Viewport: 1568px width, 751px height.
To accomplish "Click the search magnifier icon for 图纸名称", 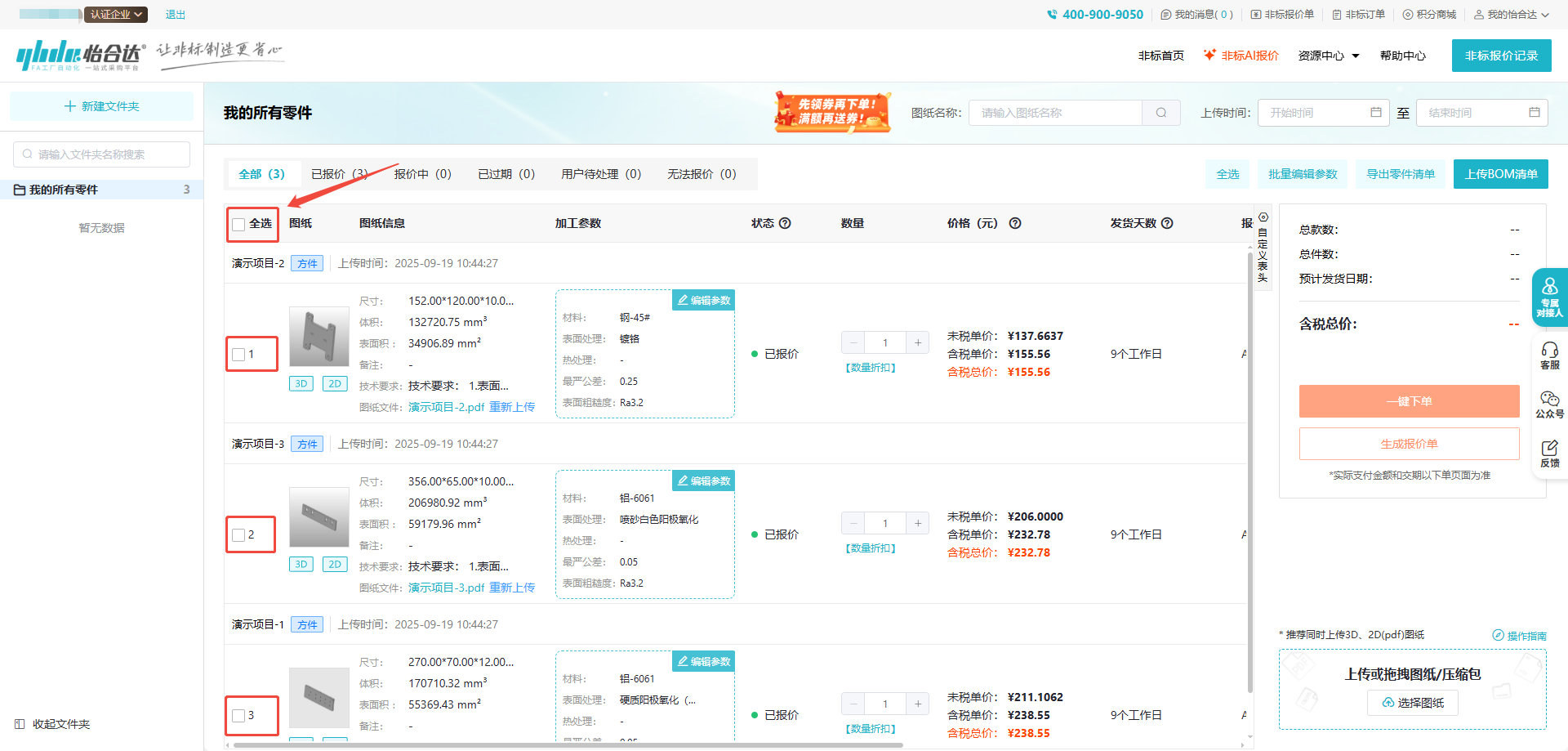I will (1160, 113).
